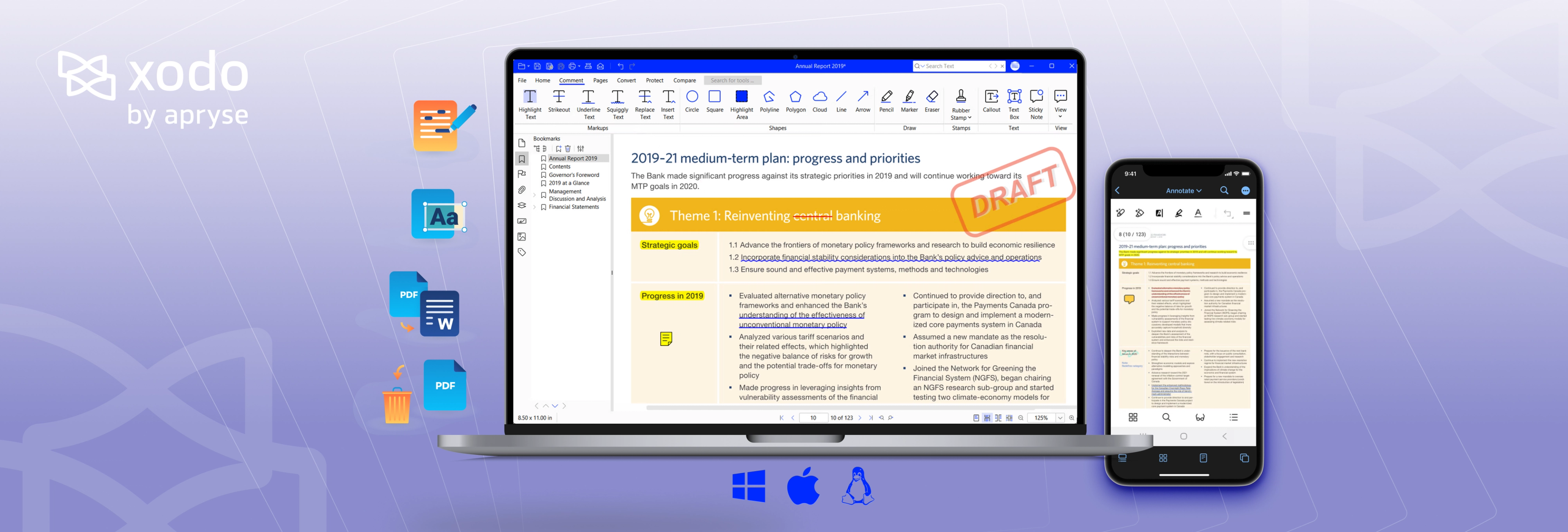This screenshot has height=532, width=1568.
Task: Go to the previous page arrow
Action: [x=793, y=418]
